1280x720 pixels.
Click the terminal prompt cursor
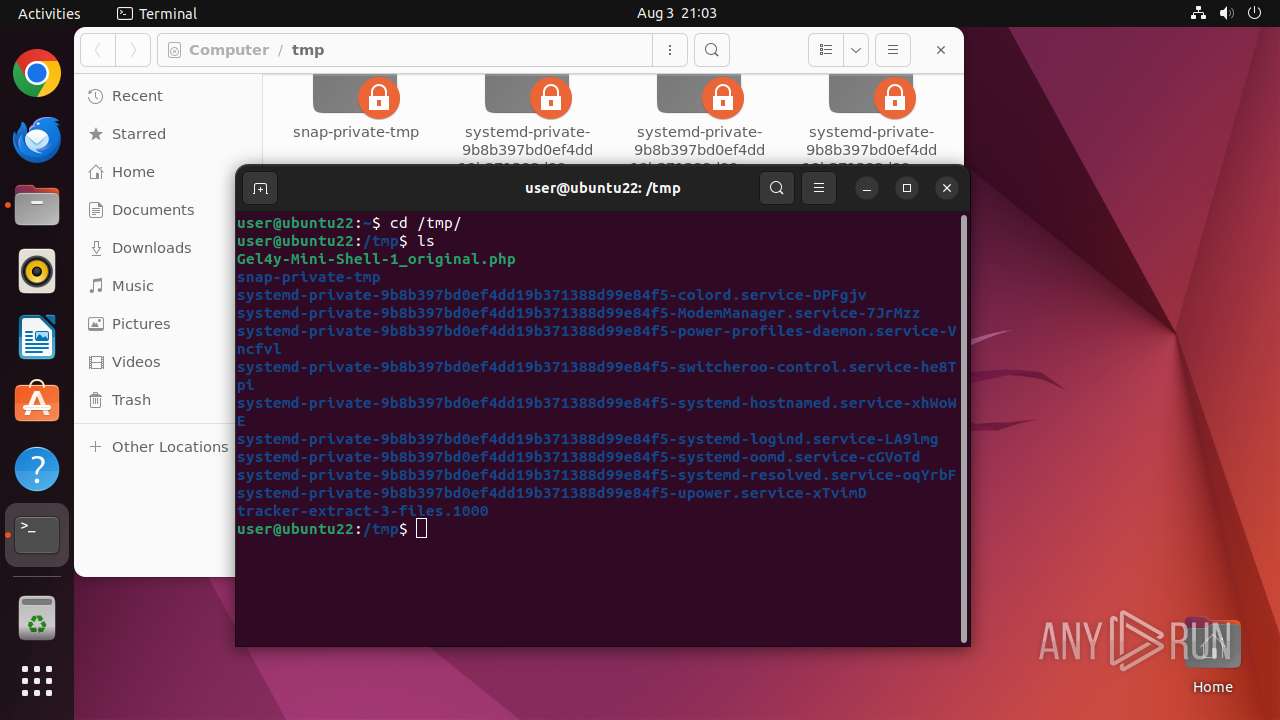coord(421,529)
